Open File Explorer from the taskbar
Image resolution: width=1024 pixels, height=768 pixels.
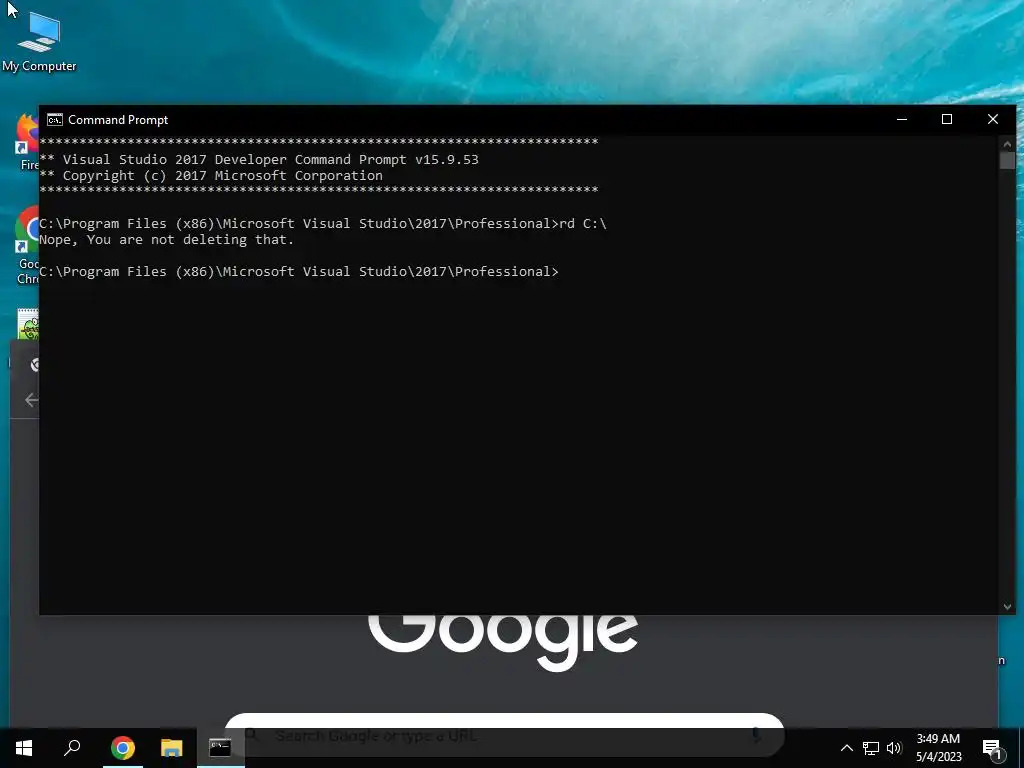tap(172, 748)
